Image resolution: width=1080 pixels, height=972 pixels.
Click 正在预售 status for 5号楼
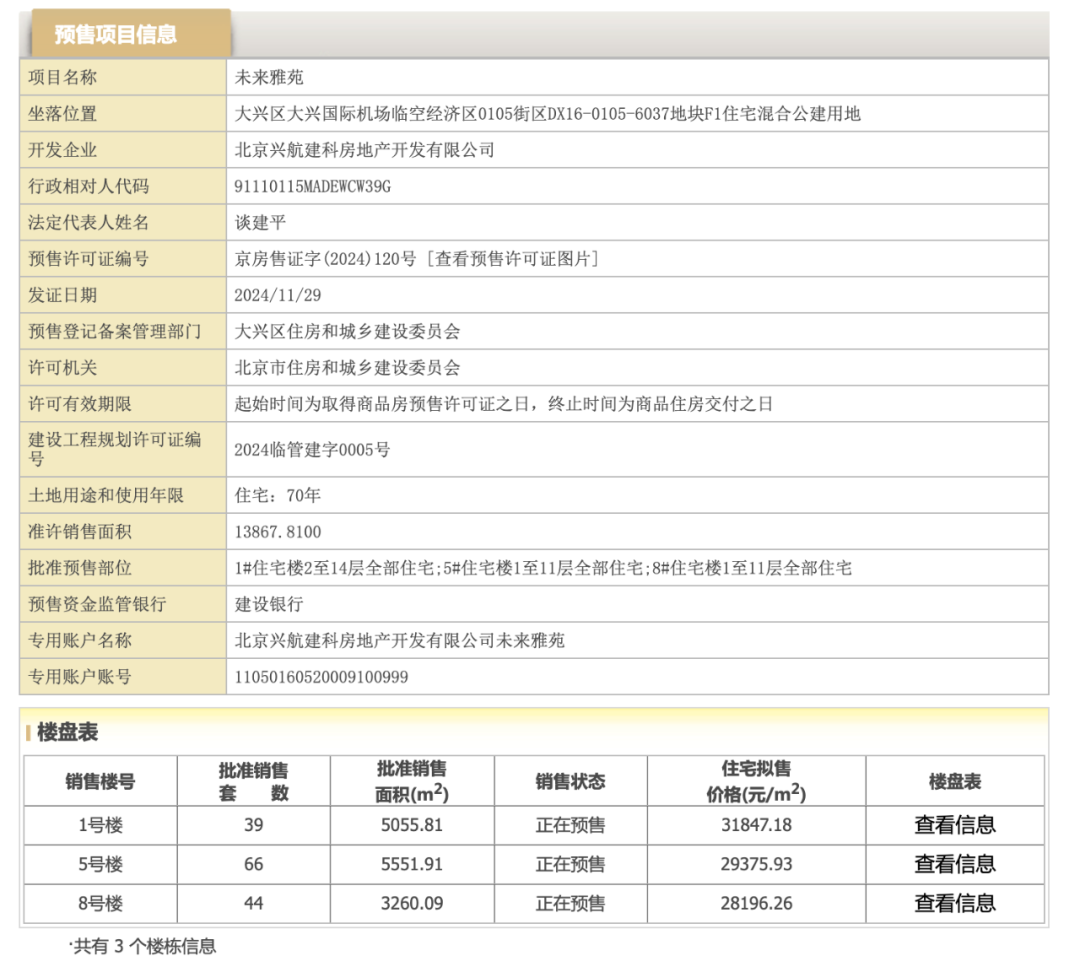(x=570, y=865)
